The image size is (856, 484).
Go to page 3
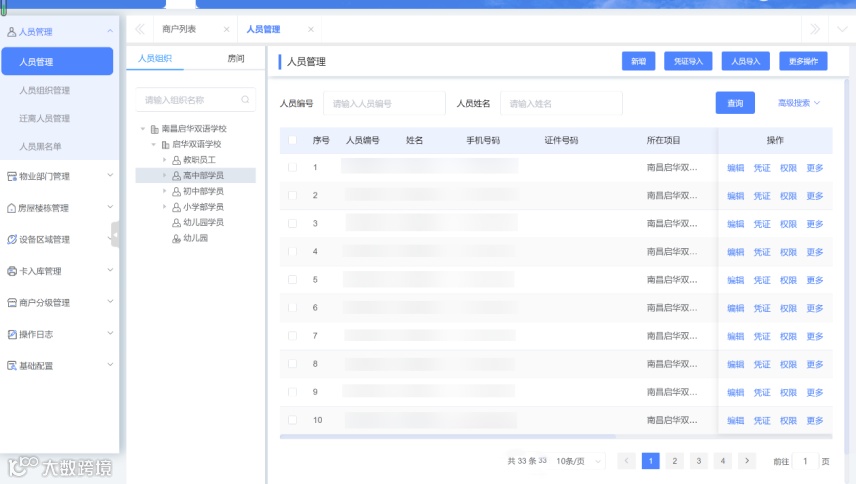tap(699, 461)
